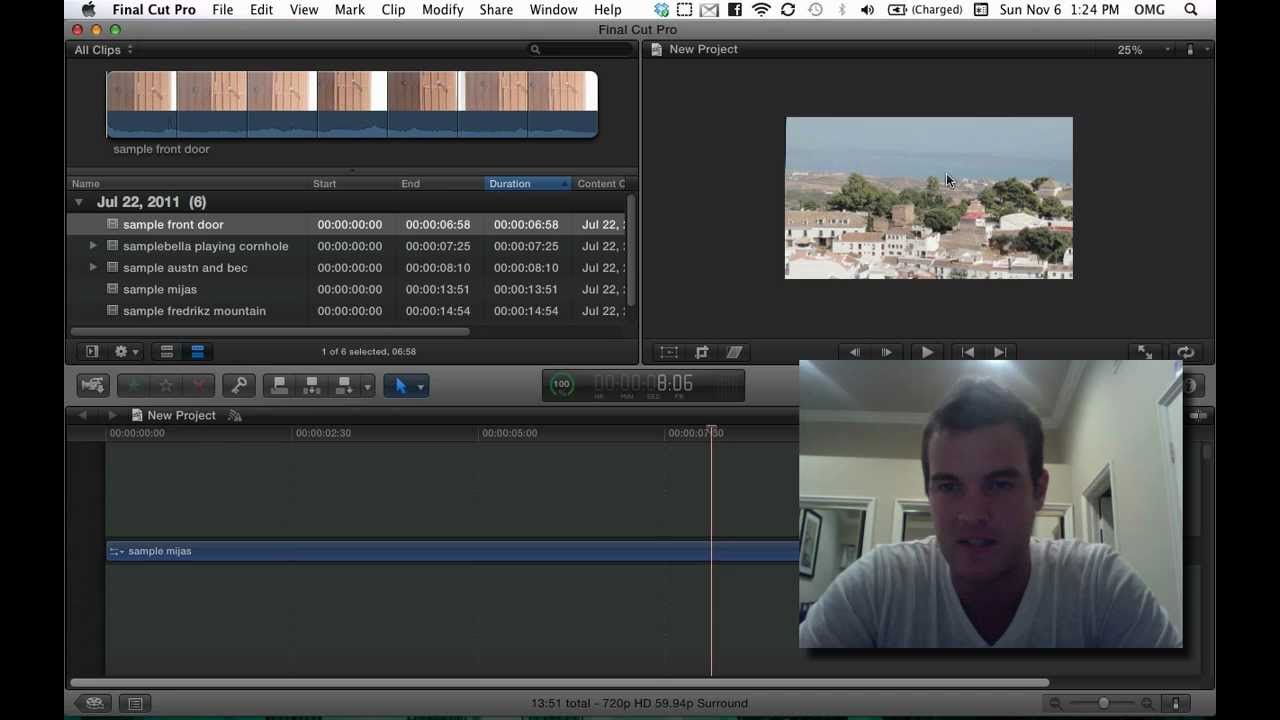
Task: Activate the Distort tool in the viewer
Action: tap(734, 352)
